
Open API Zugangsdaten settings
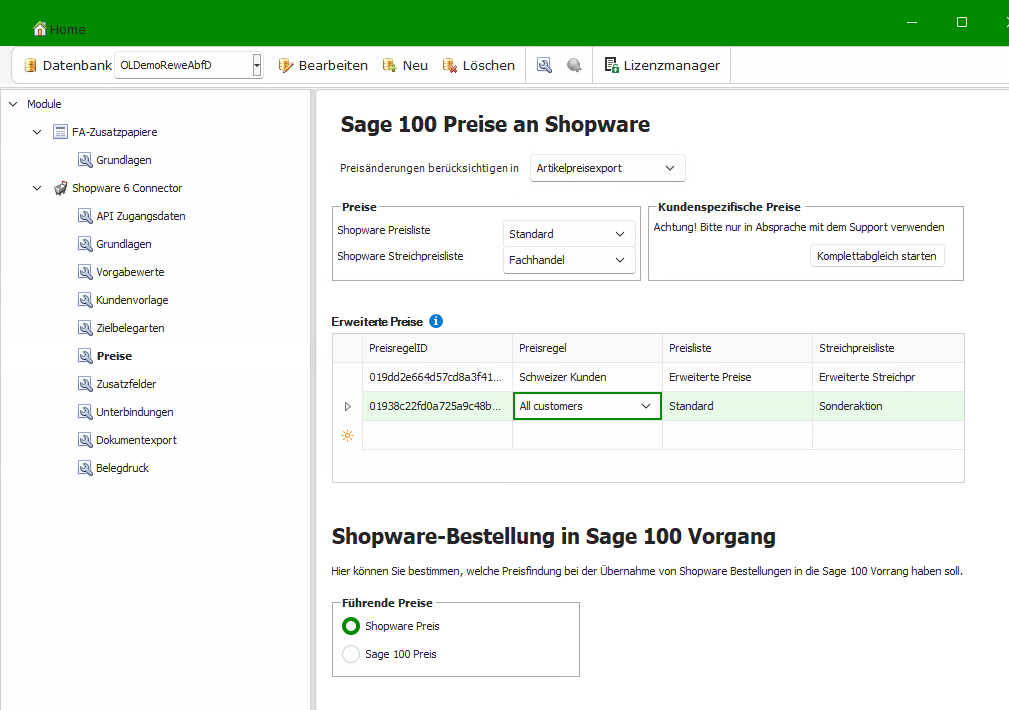pos(141,216)
